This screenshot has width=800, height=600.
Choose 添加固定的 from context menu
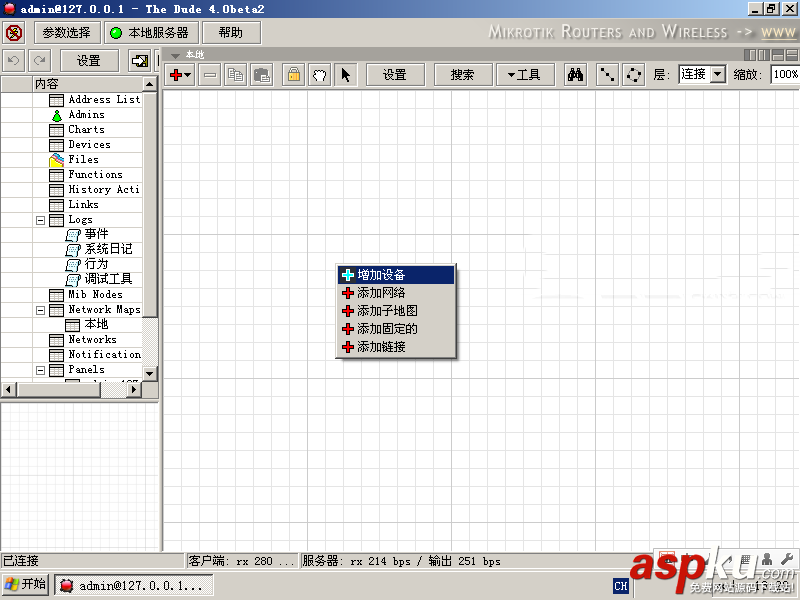(x=396, y=329)
